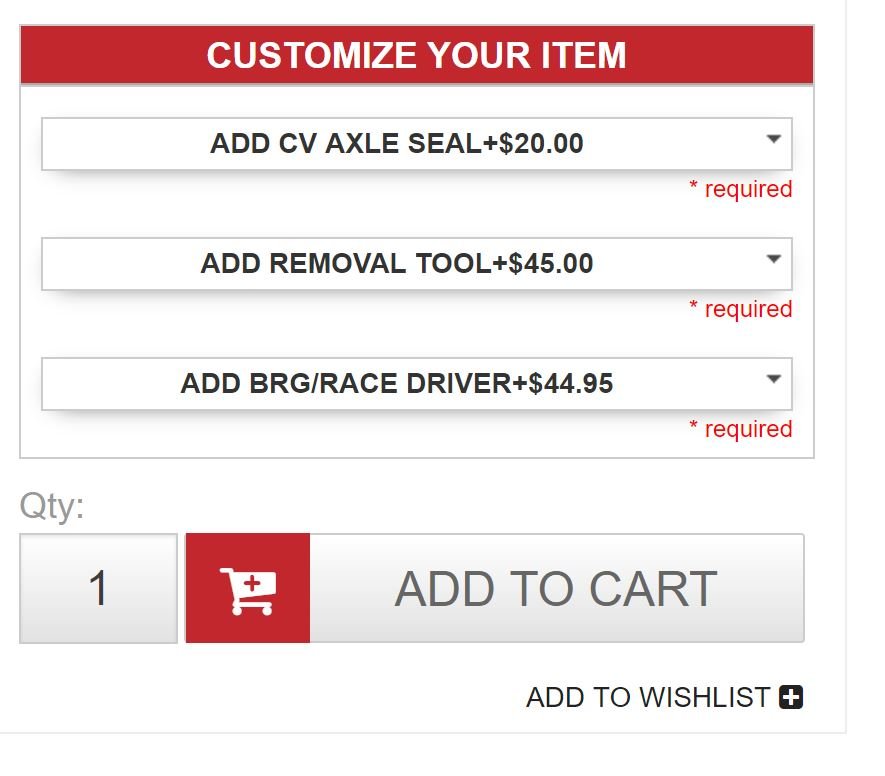
Task: Click the +$20.00 price in the first dropdown
Action: [533, 143]
